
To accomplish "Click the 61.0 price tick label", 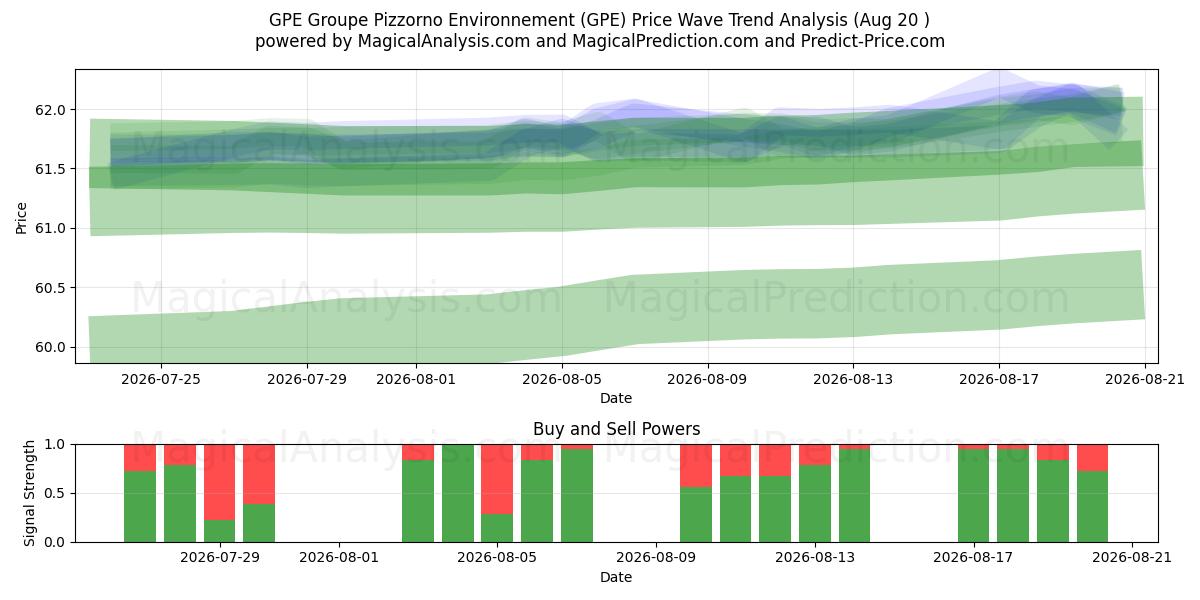I will pos(52,228).
